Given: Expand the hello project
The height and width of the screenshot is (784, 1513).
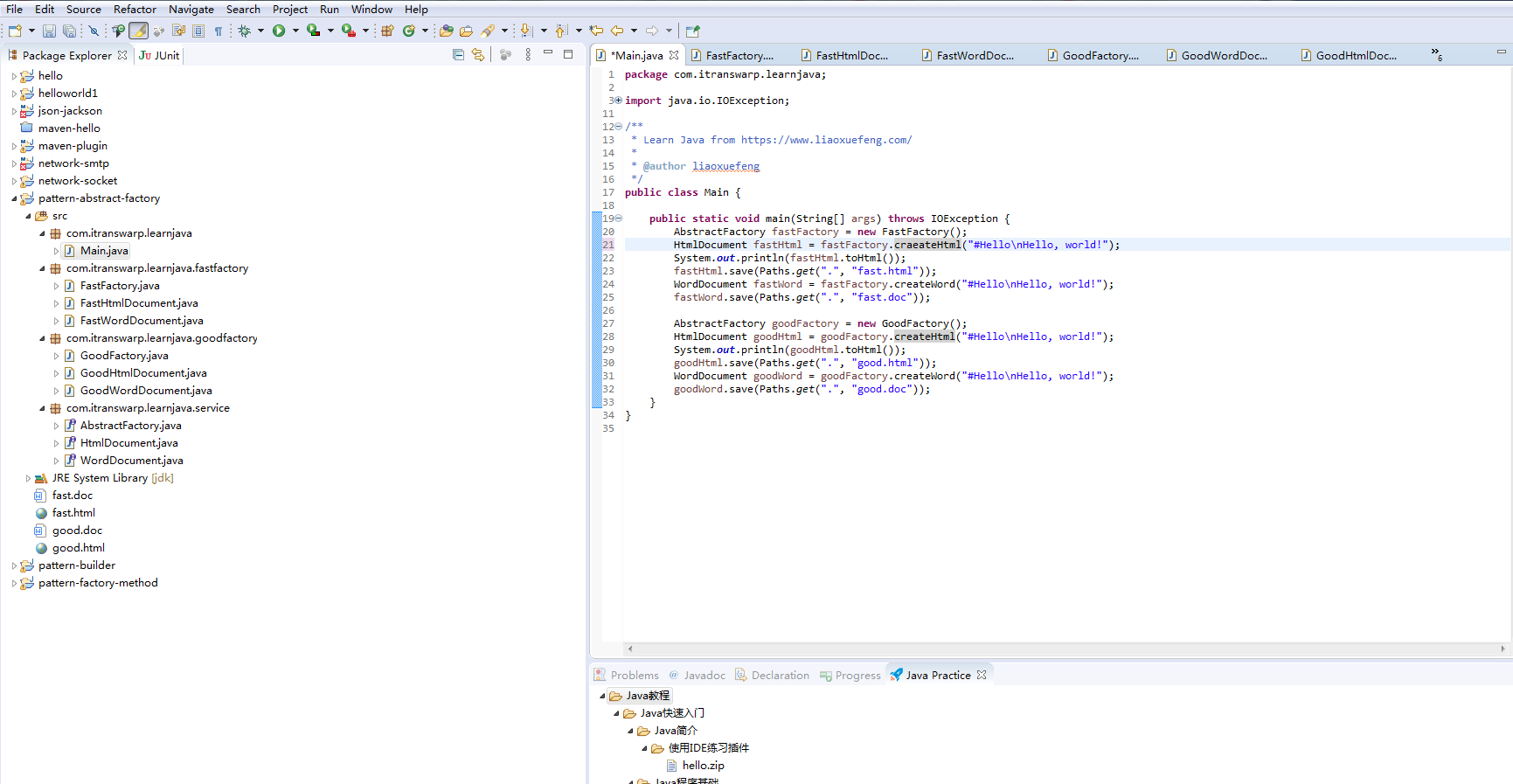Looking at the screenshot, I should (x=14, y=76).
